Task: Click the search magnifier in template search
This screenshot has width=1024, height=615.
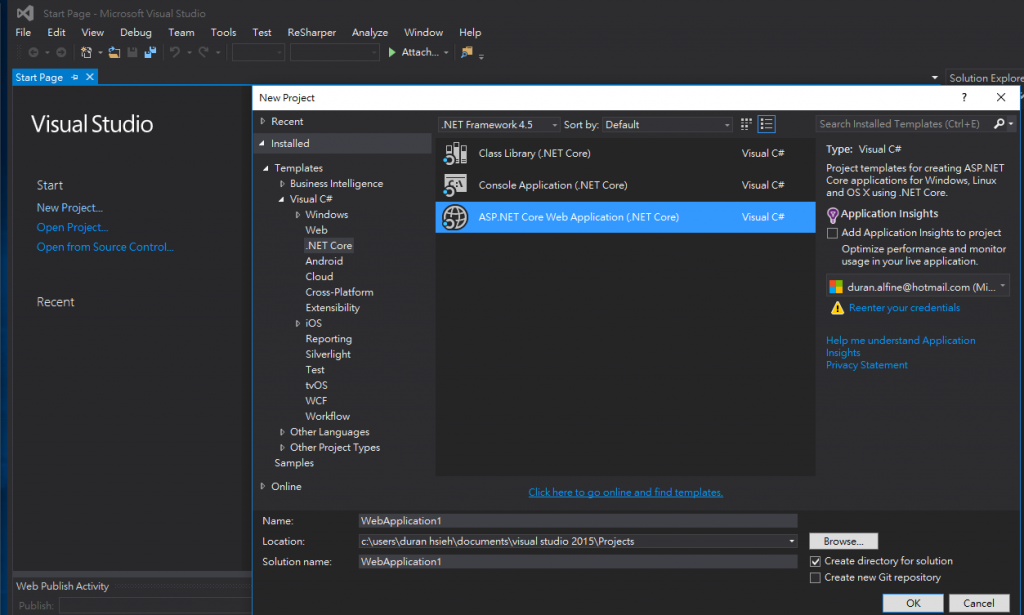Action: [x=999, y=124]
